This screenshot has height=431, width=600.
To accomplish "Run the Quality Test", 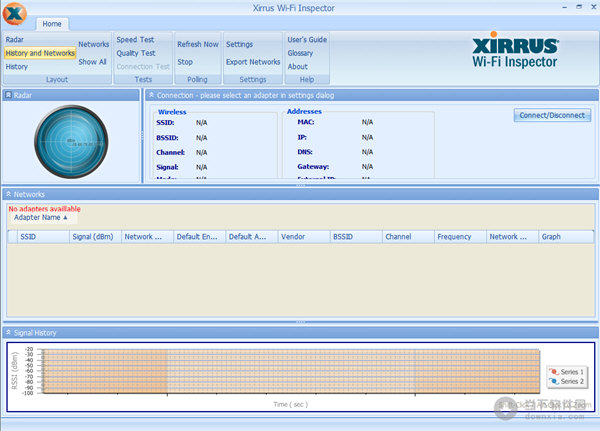I will pos(136,53).
